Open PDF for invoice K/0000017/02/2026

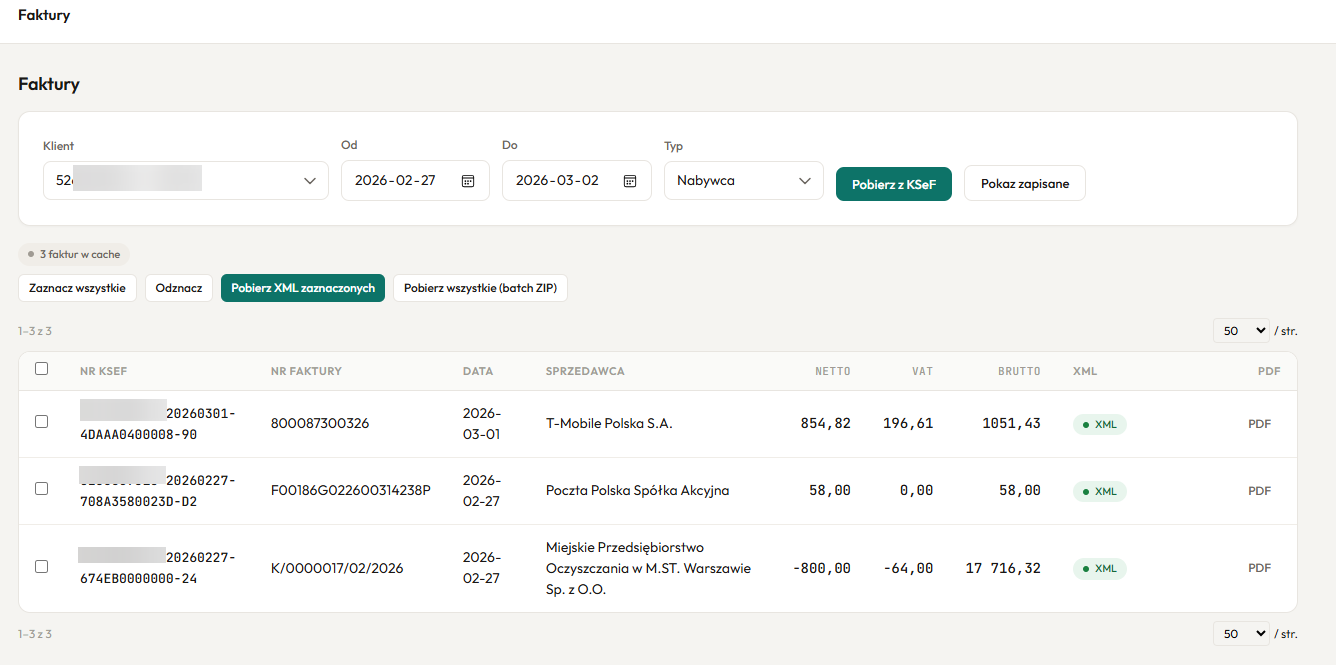coord(1259,568)
